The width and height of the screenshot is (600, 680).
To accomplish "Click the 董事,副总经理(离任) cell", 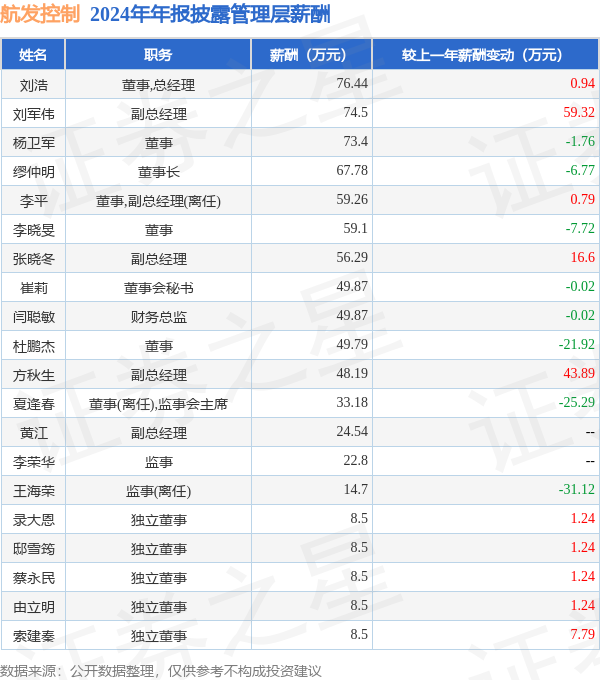I will tap(158, 201).
